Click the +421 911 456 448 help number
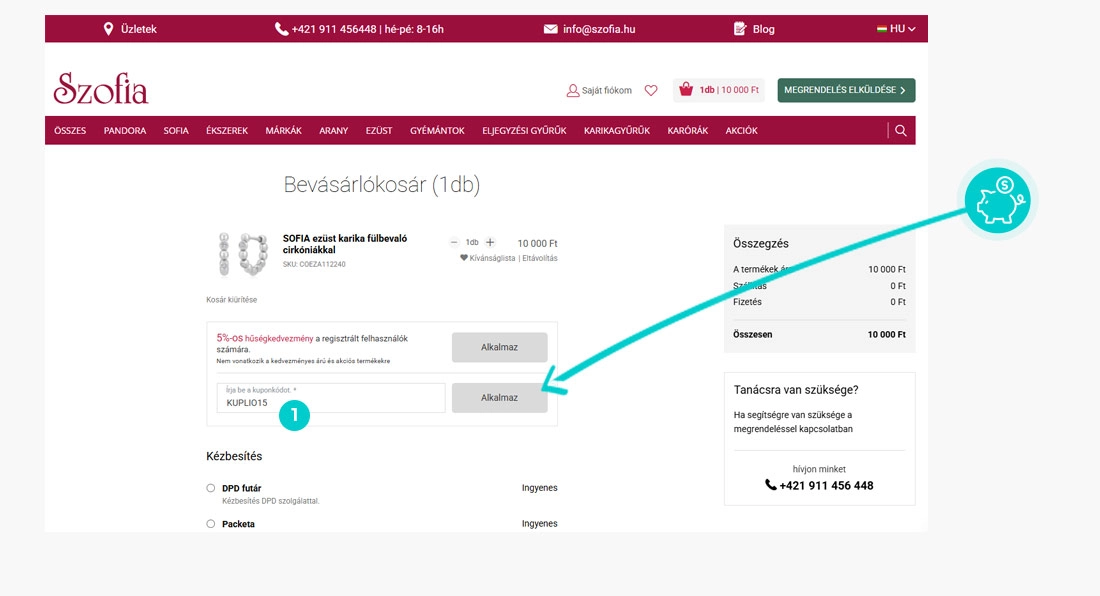The width and height of the screenshot is (1100, 596). pos(826,485)
